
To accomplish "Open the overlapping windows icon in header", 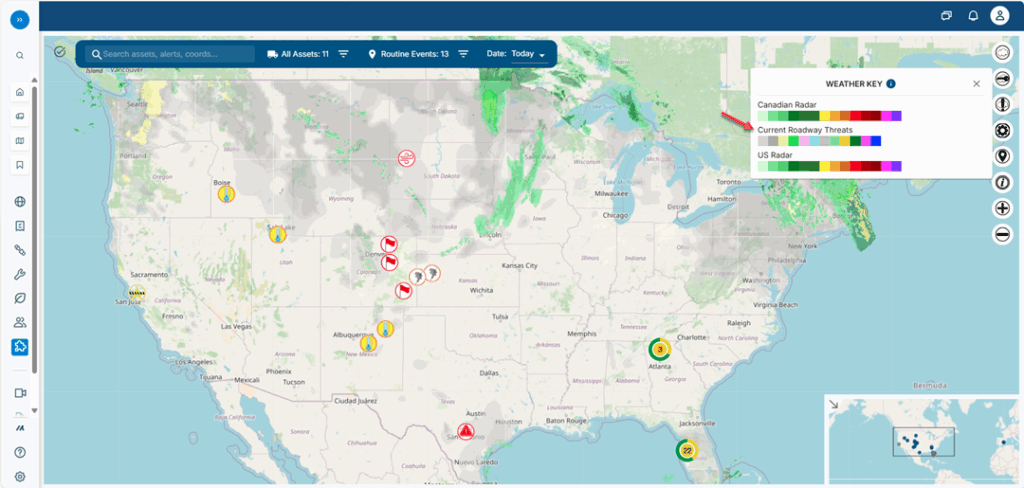I will 946,16.
